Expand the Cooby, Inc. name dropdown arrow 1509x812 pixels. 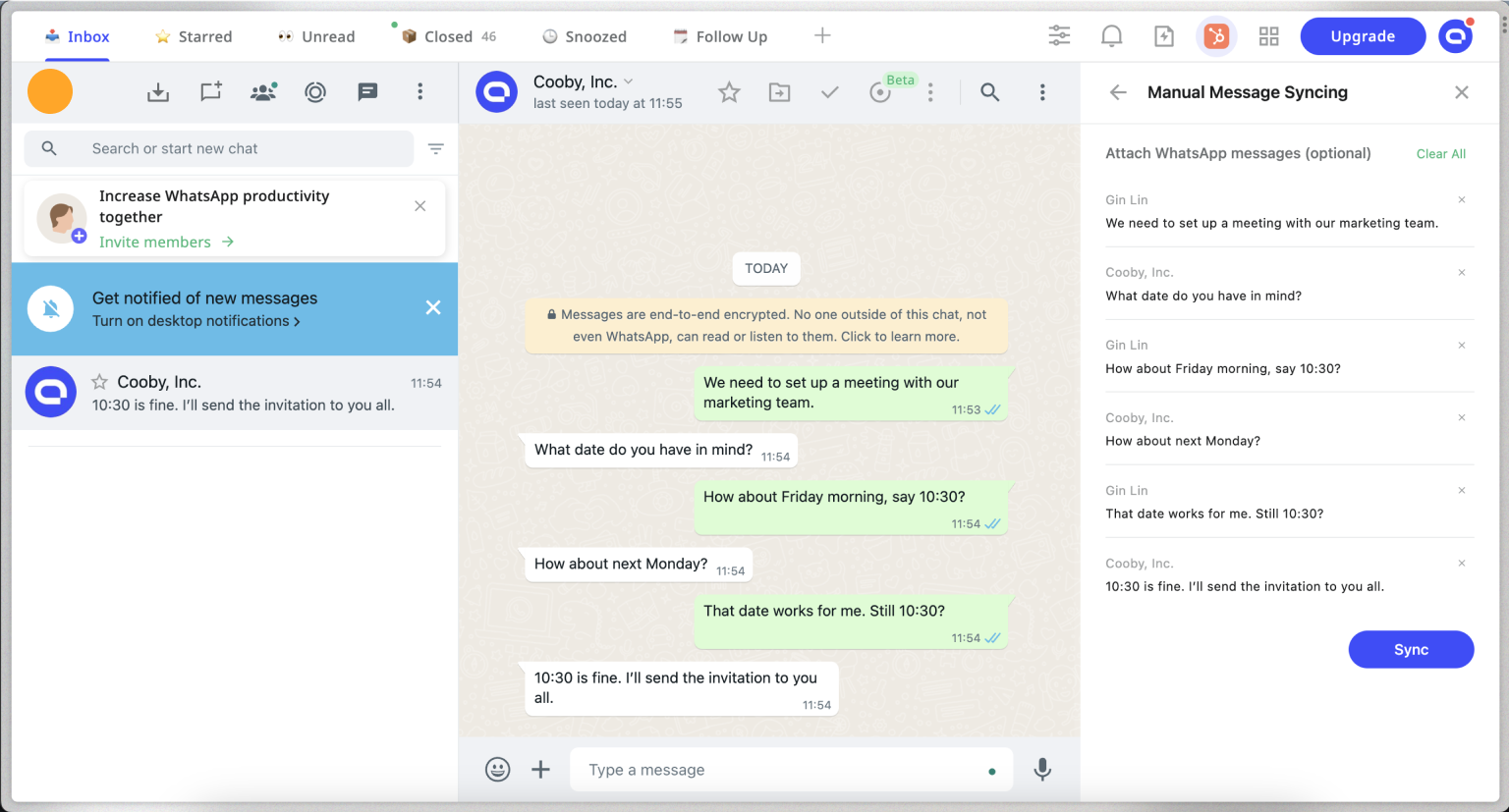629,81
